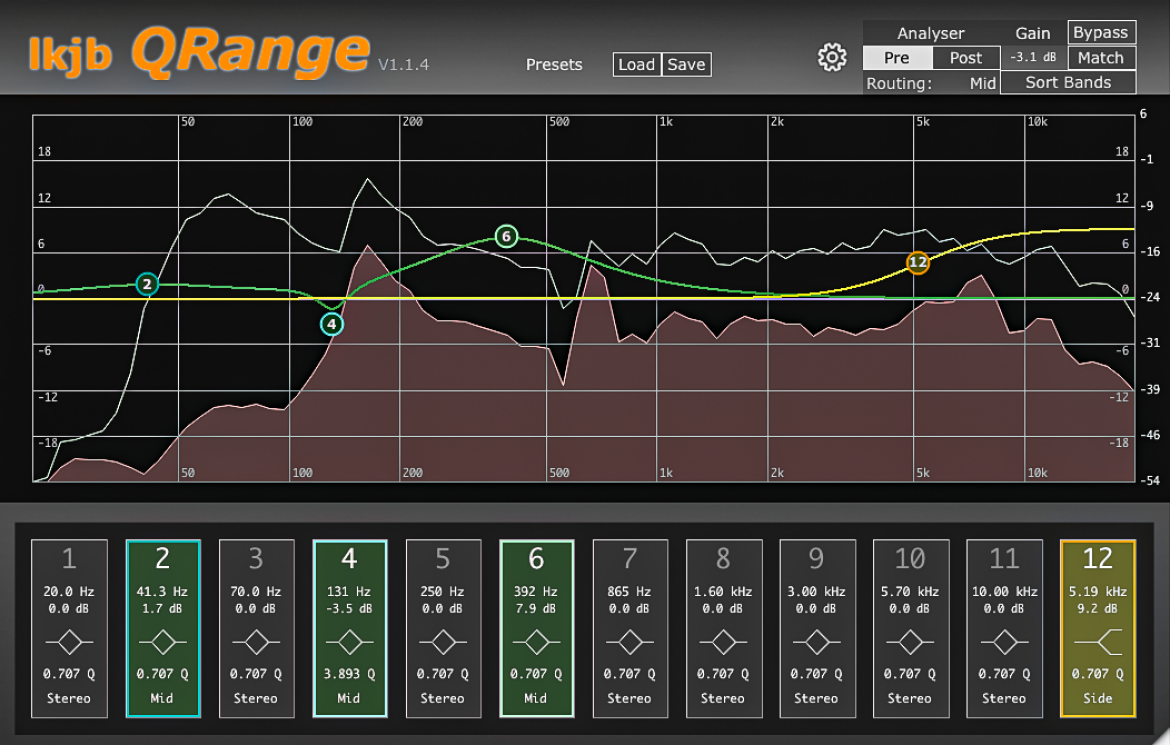Click the filter shape icon of band 5
The image size is (1170, 745).
tap(443, 642)
